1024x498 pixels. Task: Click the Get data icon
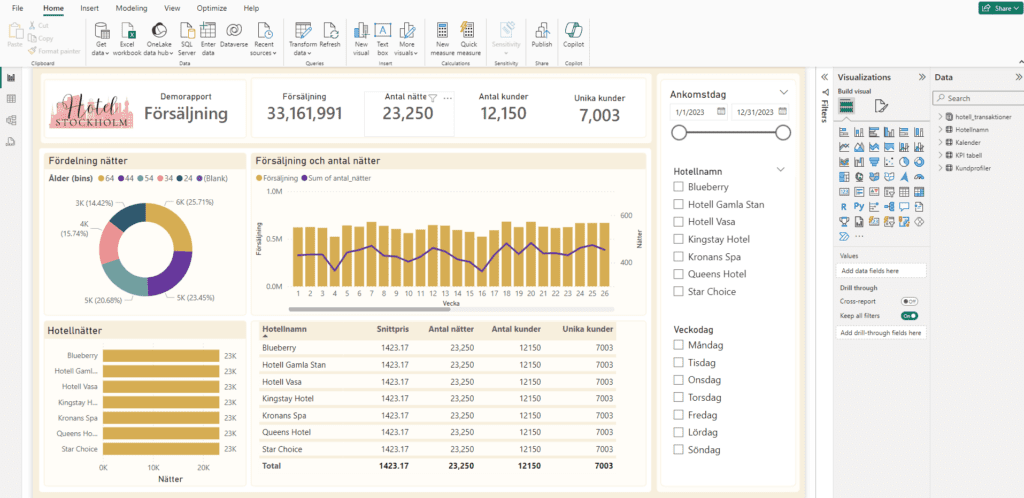[100, 30]
